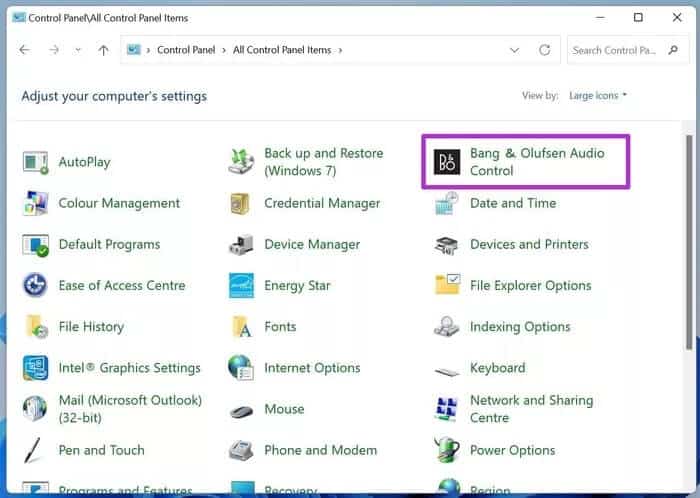Navigate up one level arrow
Screen dimensions: 700x498
(x=103, y=50)
